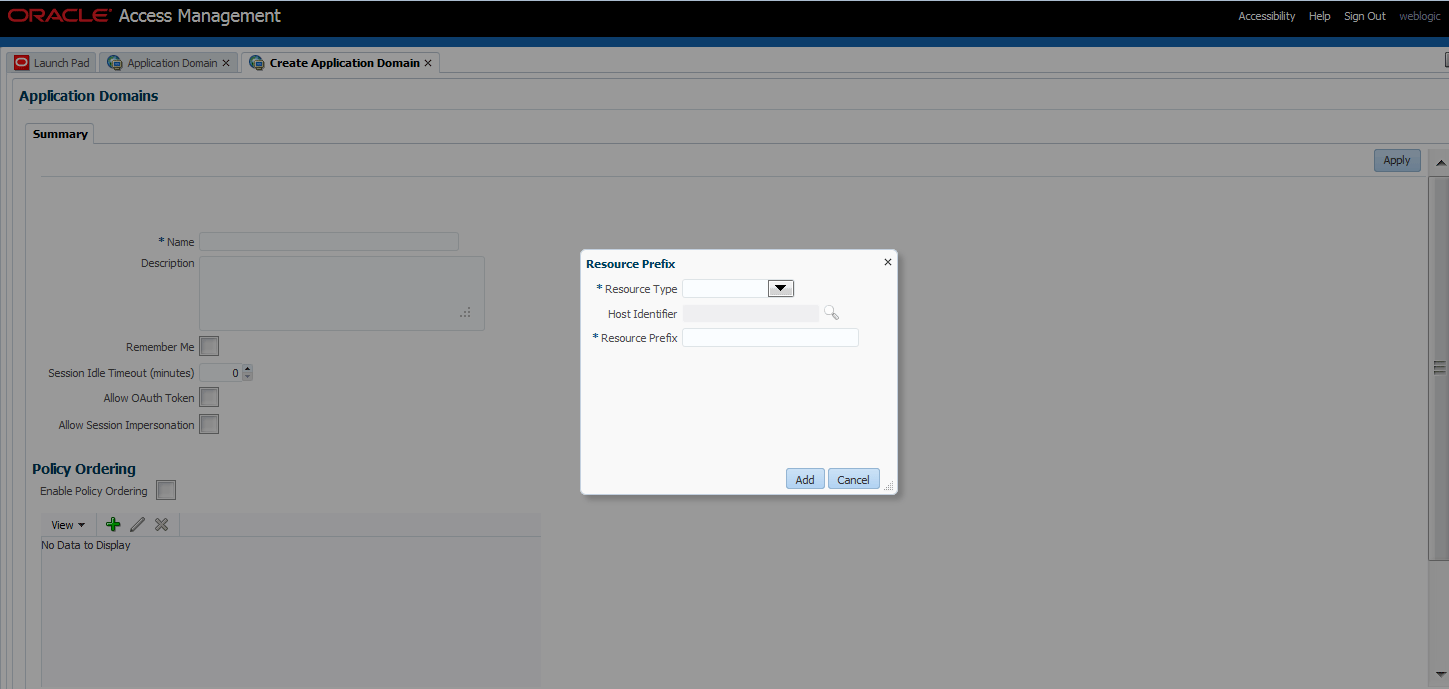
Task: Cancel the Resource Prefix dialog
Action: [x=853, y=479]
